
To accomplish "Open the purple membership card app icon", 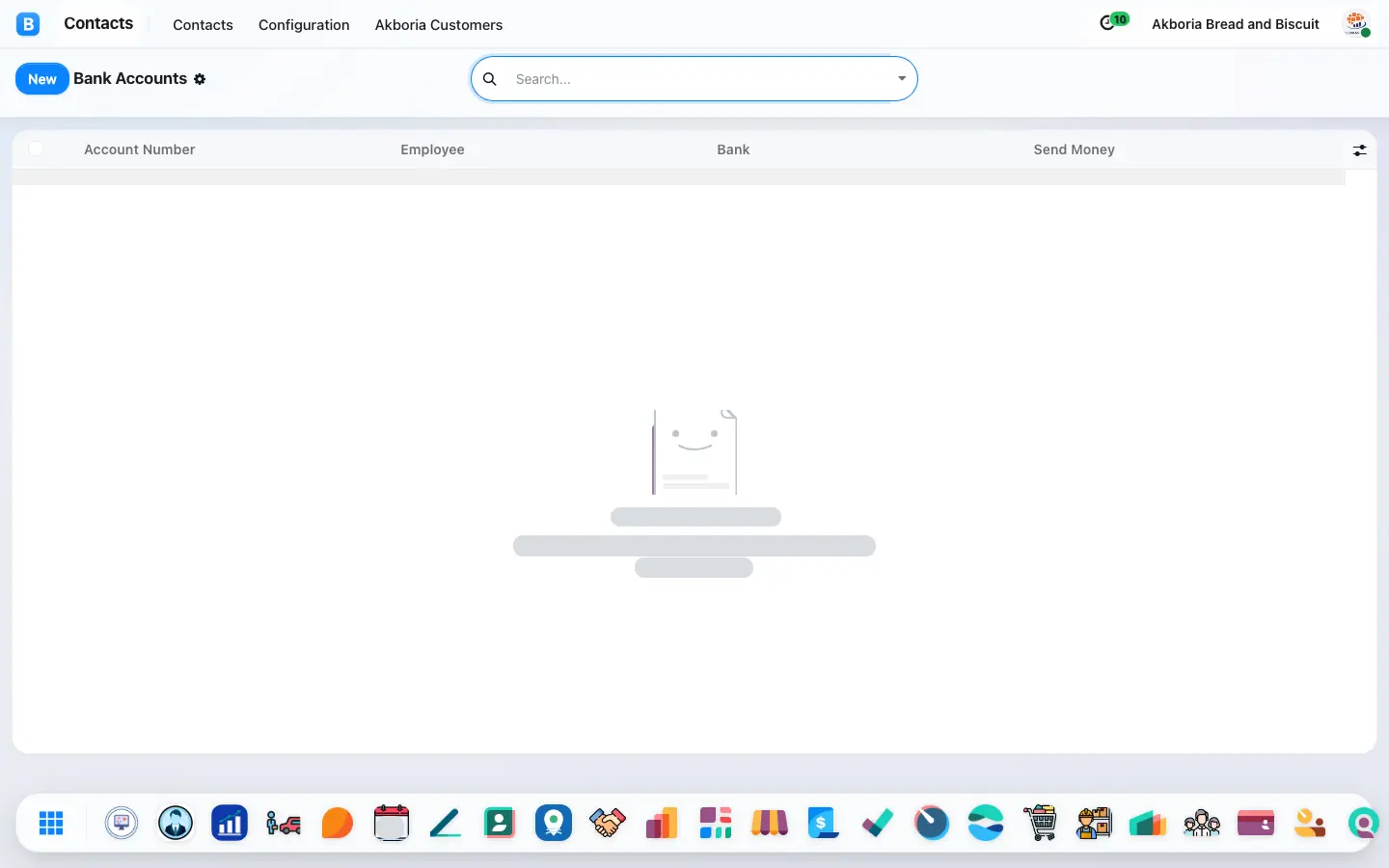I will pos(1256,823).
